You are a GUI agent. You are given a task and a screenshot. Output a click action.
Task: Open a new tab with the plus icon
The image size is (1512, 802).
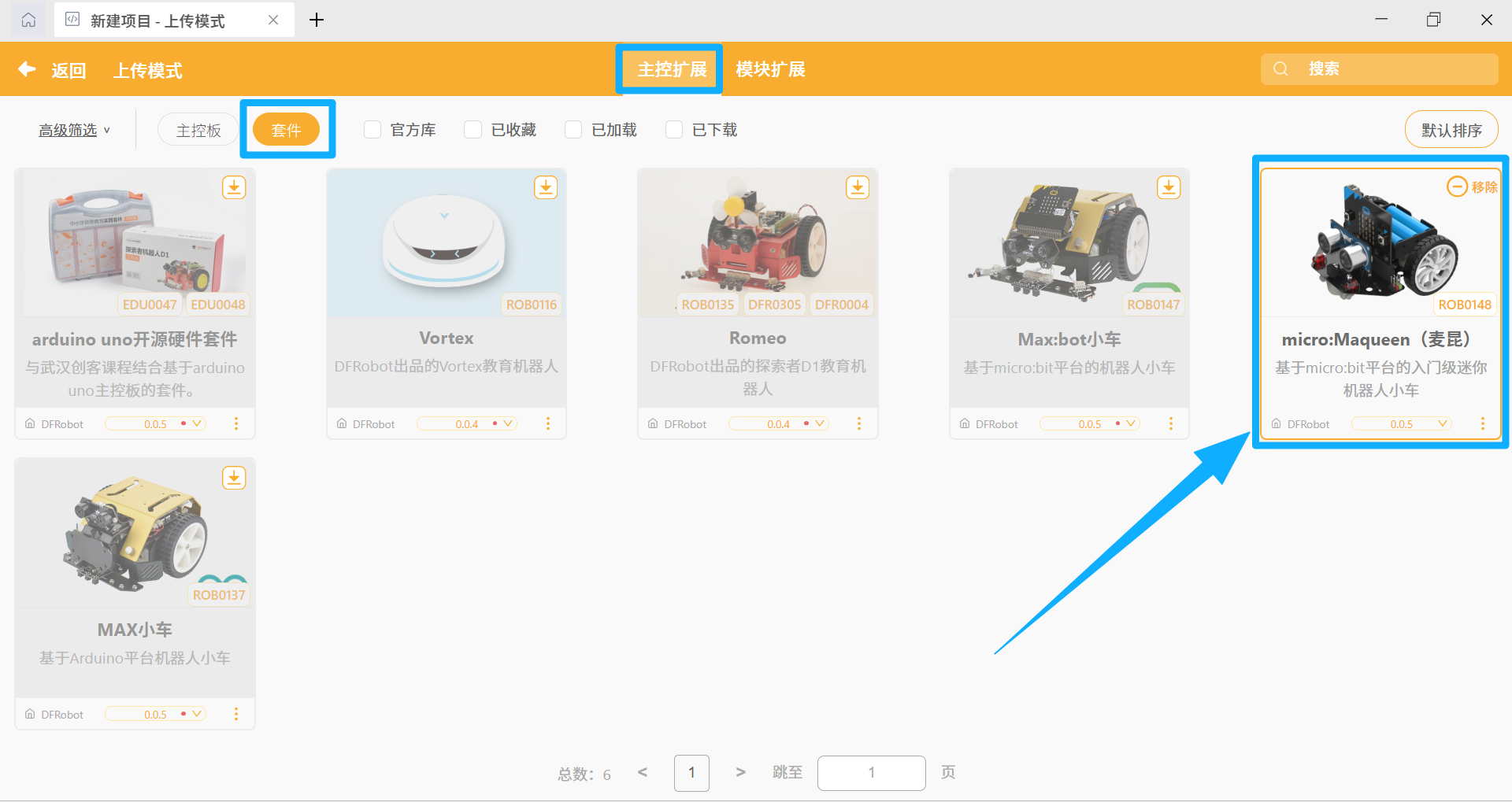click(317, 20)
